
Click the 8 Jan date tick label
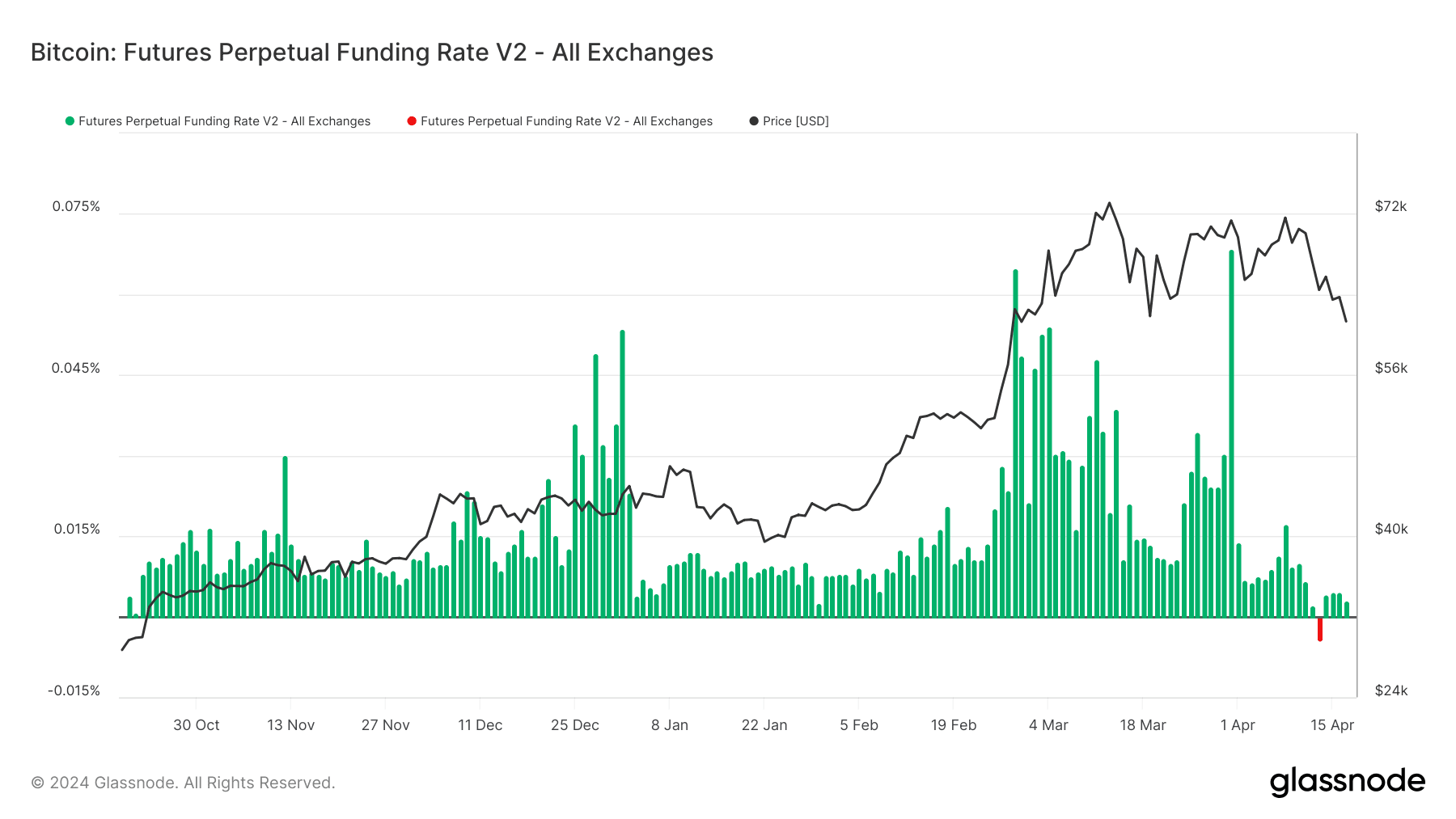[x=670, y=725]
